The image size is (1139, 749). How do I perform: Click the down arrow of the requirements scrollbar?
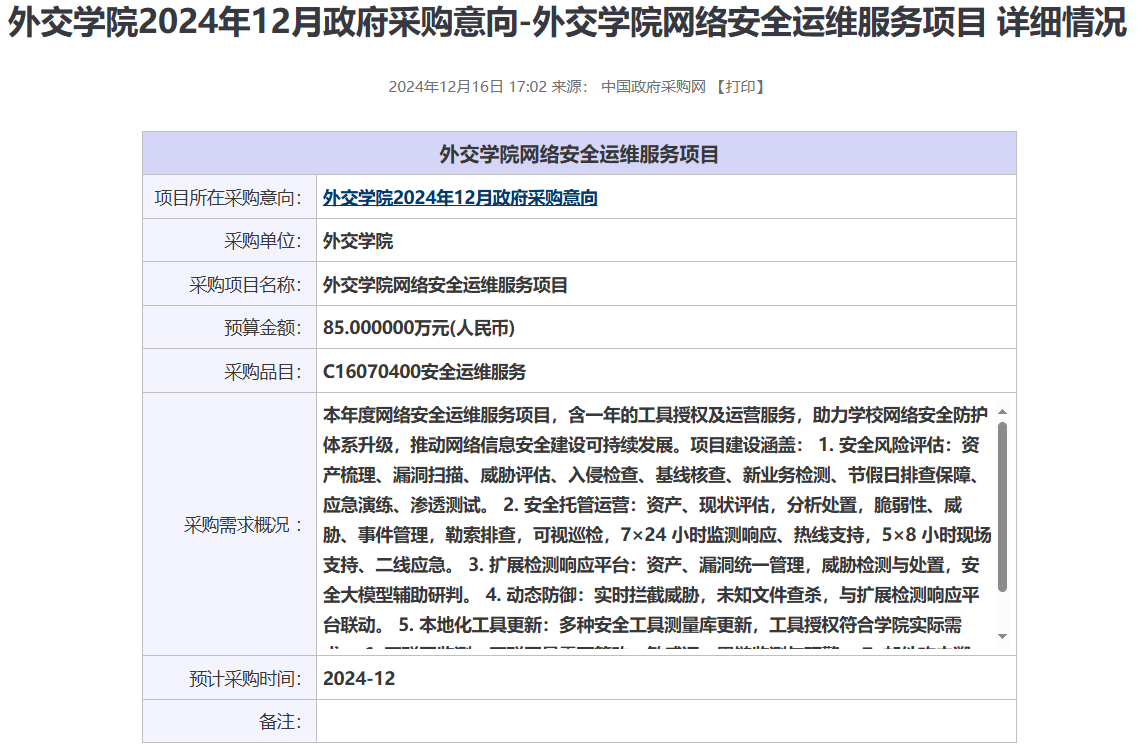click(x=1002, y=637)
